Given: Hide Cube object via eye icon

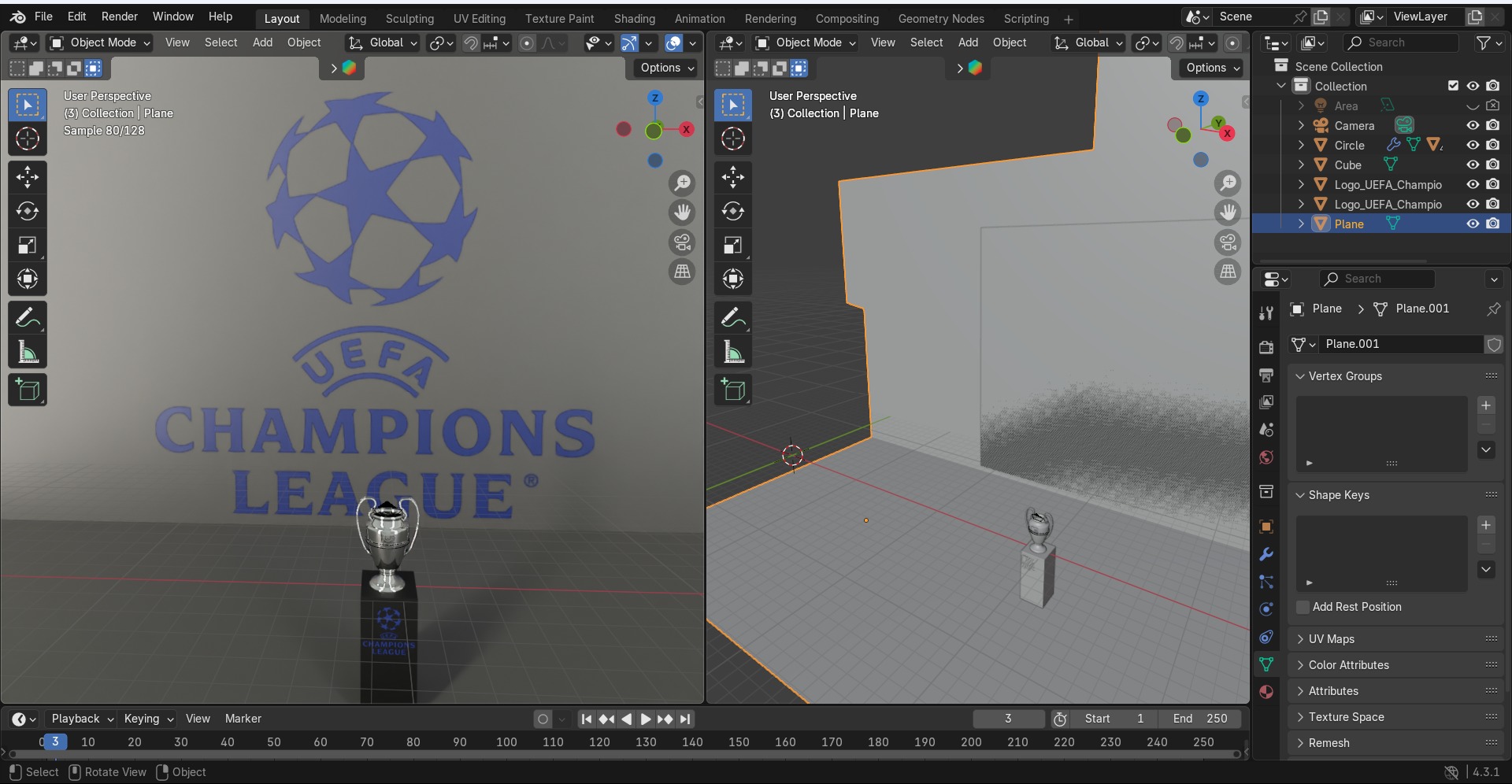Looking at the screenshot, I should pyautogui.click(x=1473, y=165).
